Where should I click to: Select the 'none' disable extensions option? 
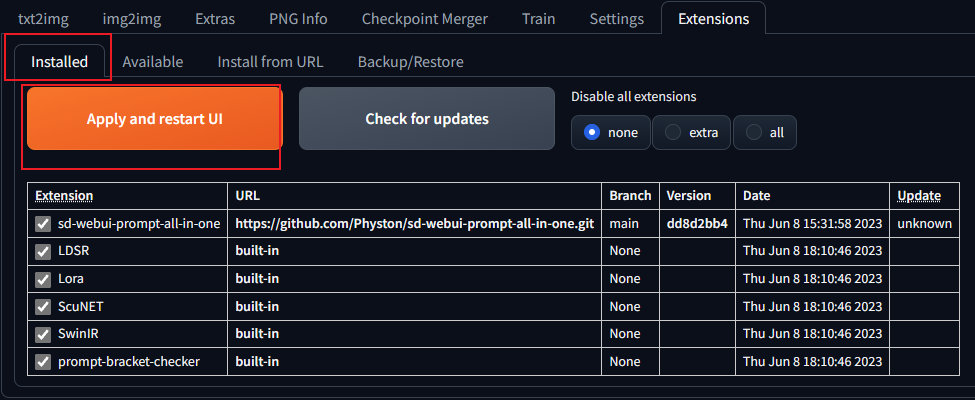[x=593, y=132]
